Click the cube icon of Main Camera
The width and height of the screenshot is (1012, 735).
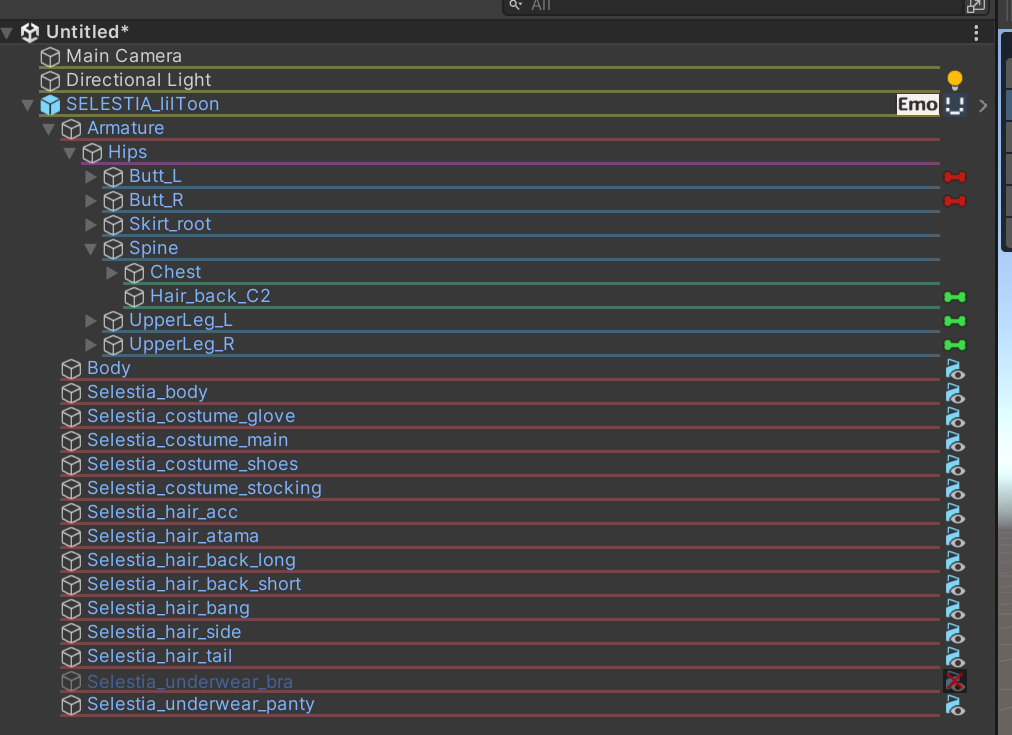pyautogui.click(x=50, y=57)
